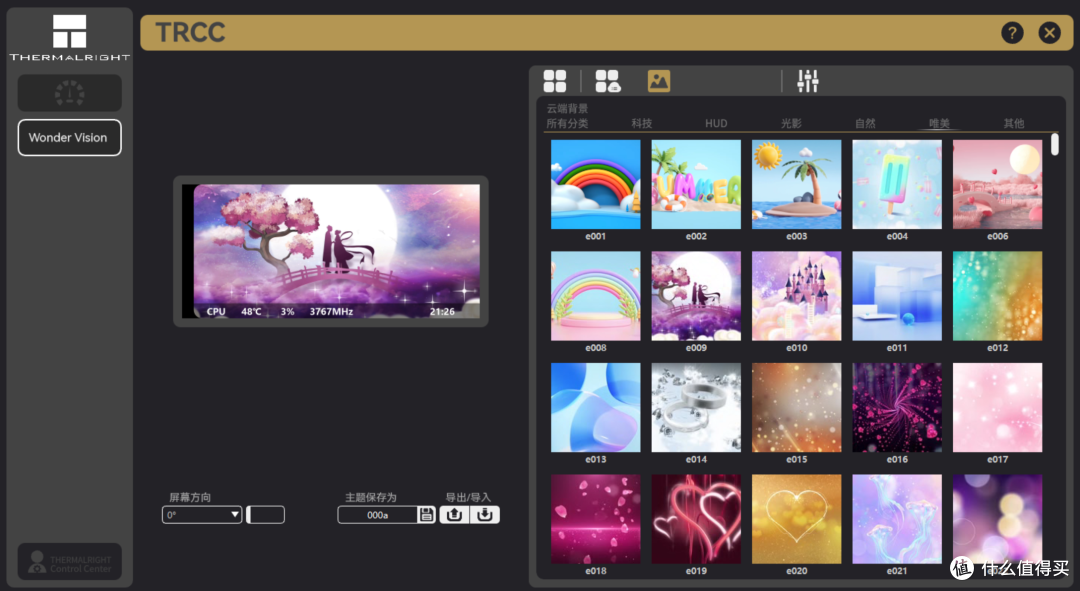This screenshot has width=1080, height=591.
Task: Choose the e019 neon hearts thumbnail
Action: [x=696, y=519]
